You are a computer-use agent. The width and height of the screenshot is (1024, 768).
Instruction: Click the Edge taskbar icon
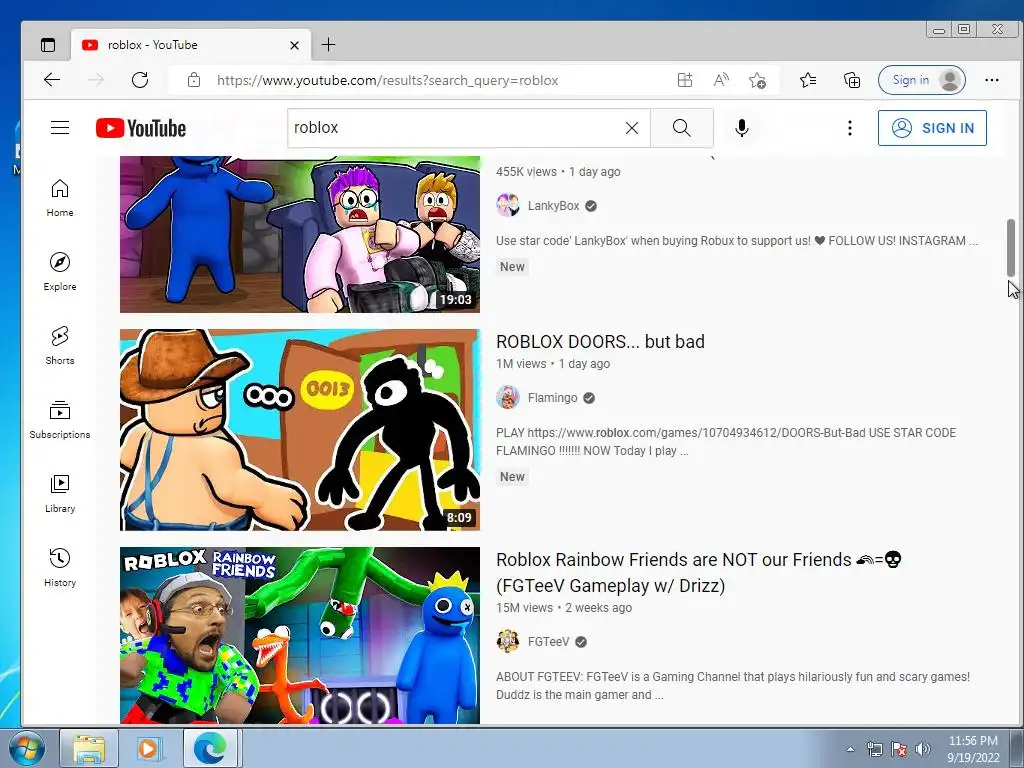coord(211,748)
